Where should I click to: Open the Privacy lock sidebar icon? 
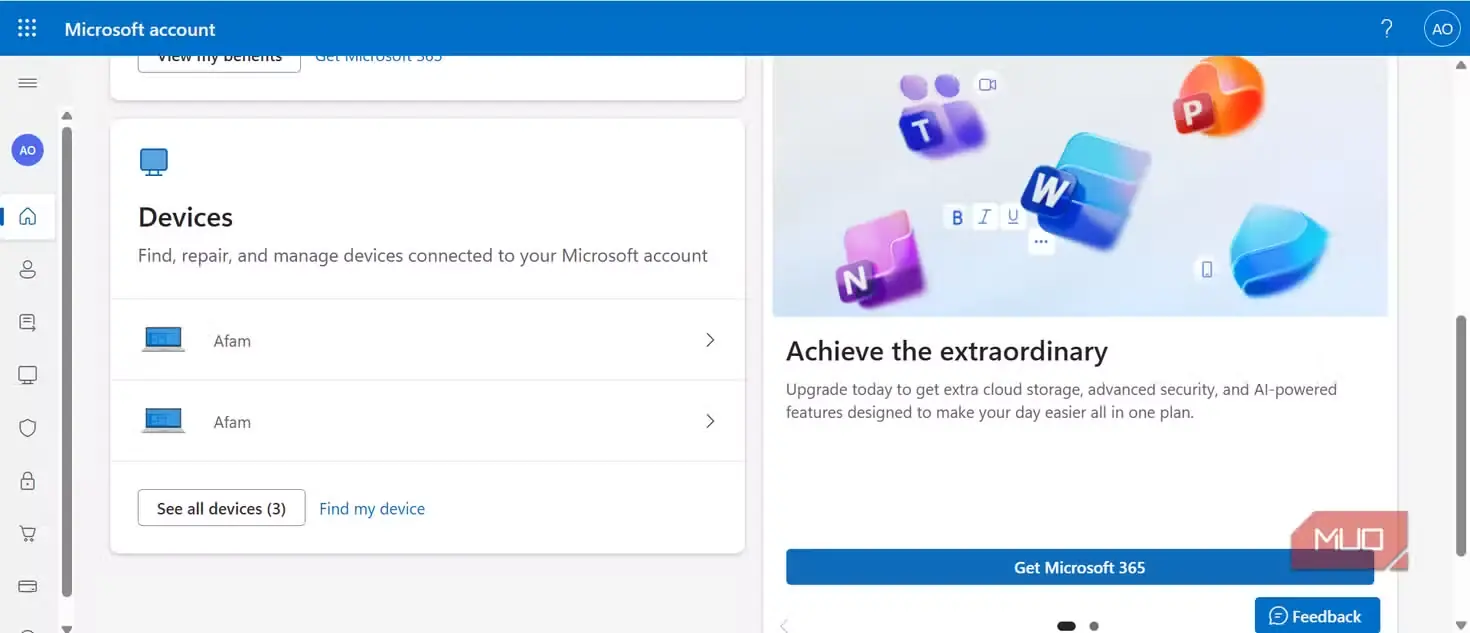[x=28, y=481]
